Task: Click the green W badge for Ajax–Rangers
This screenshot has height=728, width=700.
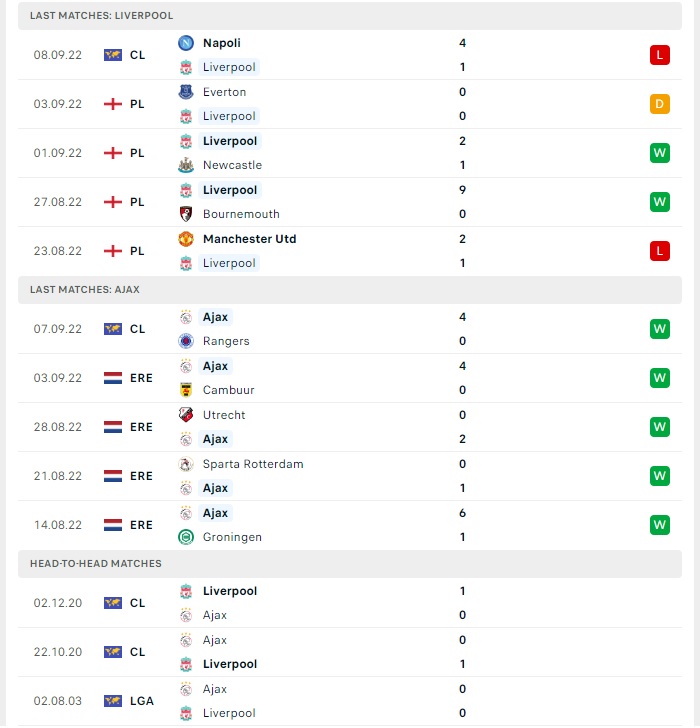Action: [x=660, y=329]
